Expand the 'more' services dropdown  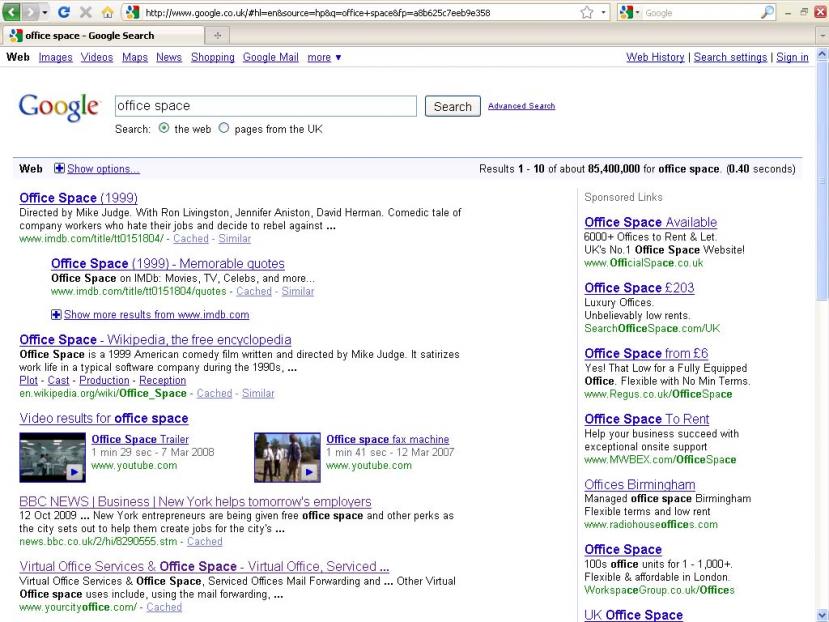click(x=324, y=57)
